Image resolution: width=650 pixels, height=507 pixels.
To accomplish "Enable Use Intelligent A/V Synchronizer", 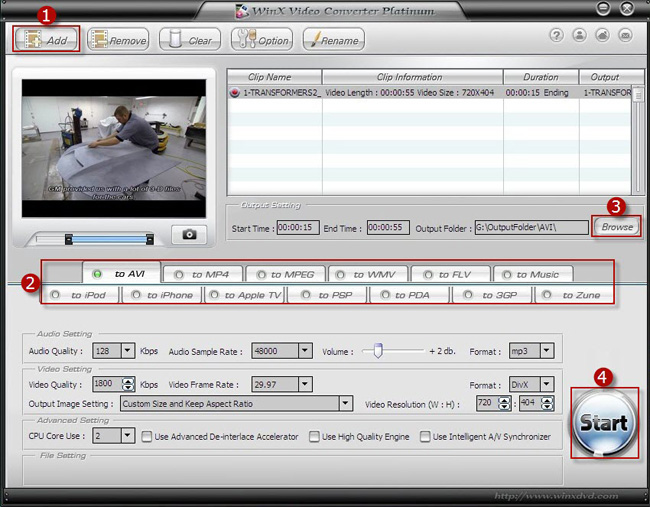I will coord(425,437).
